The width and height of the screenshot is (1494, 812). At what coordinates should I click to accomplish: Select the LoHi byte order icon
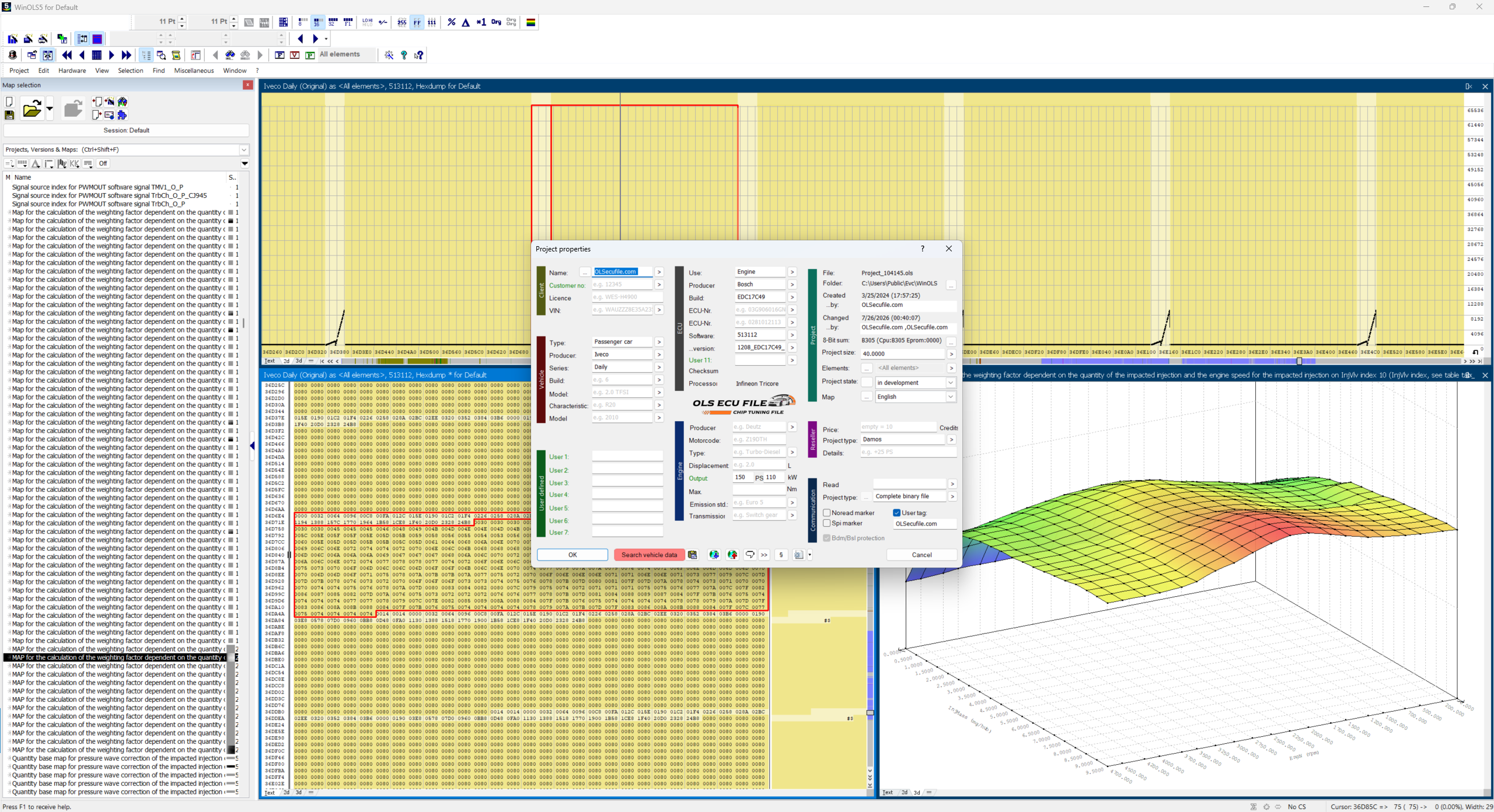(367, 22)
